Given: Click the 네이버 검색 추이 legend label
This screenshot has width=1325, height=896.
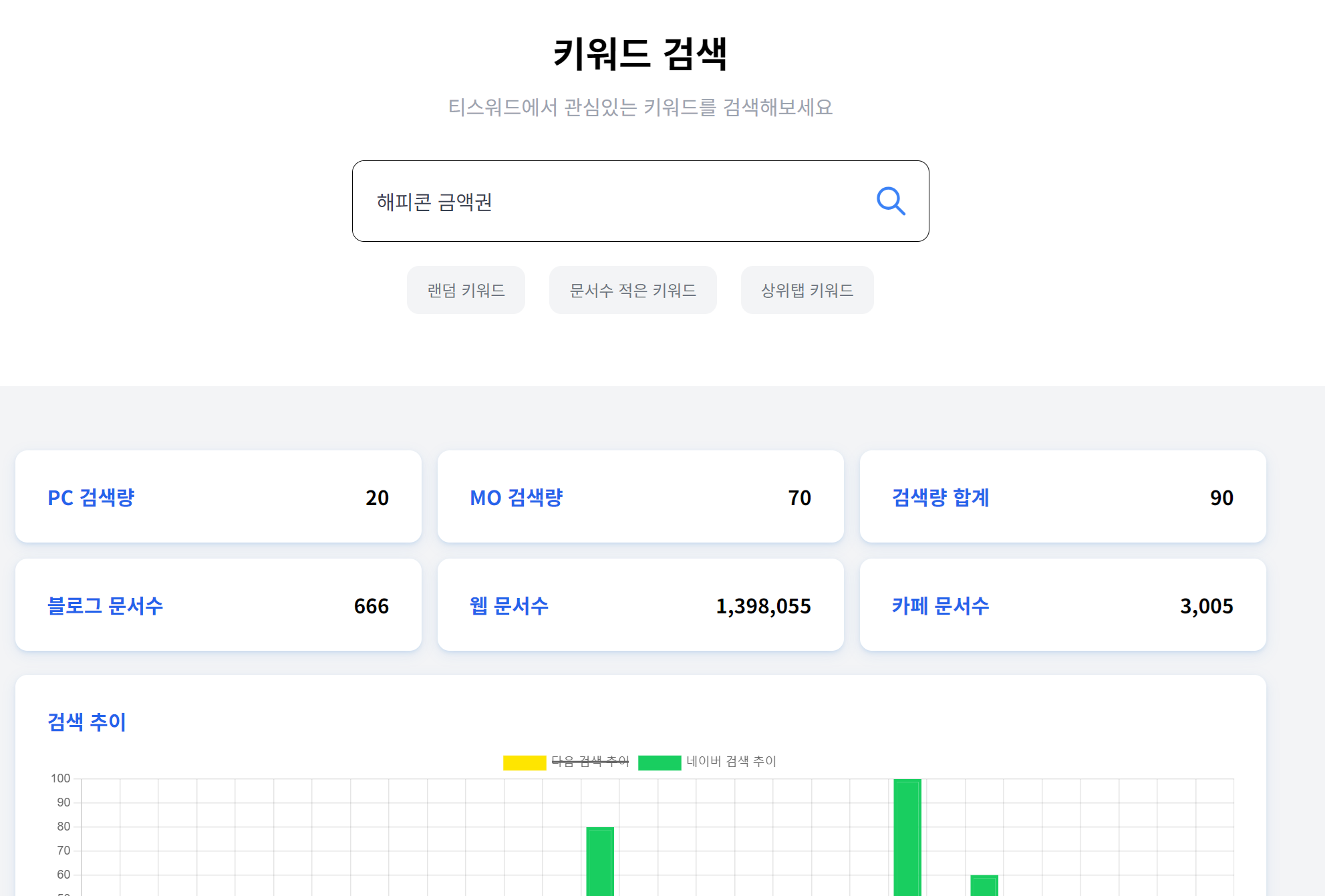Looking at the screenshot, I should coord(731,762).
